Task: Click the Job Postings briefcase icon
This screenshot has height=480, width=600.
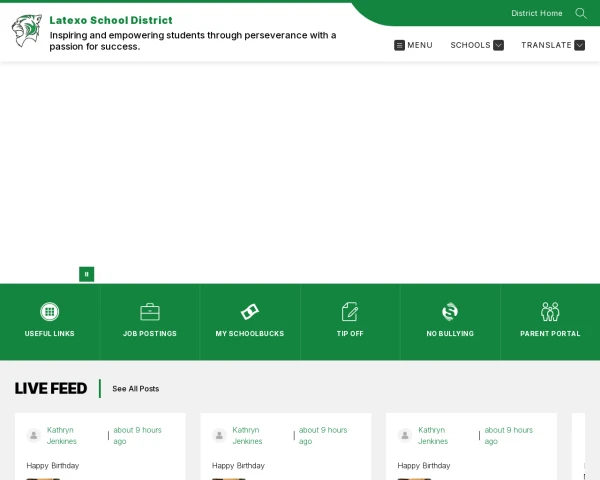Action: tap(150, 312)
